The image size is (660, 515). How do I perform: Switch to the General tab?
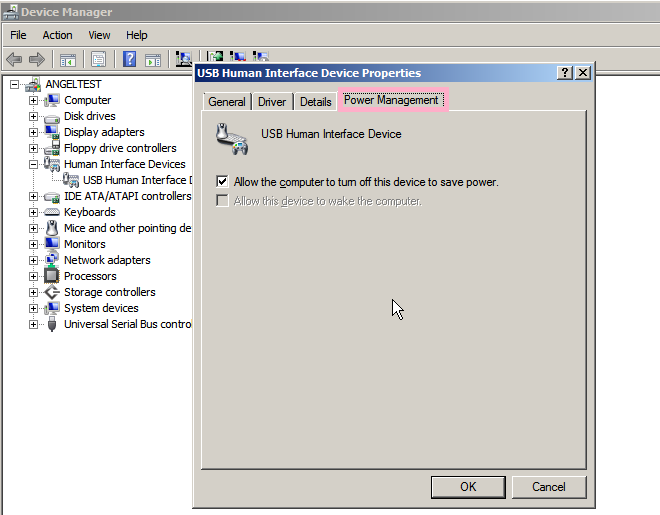pos(227,102)
